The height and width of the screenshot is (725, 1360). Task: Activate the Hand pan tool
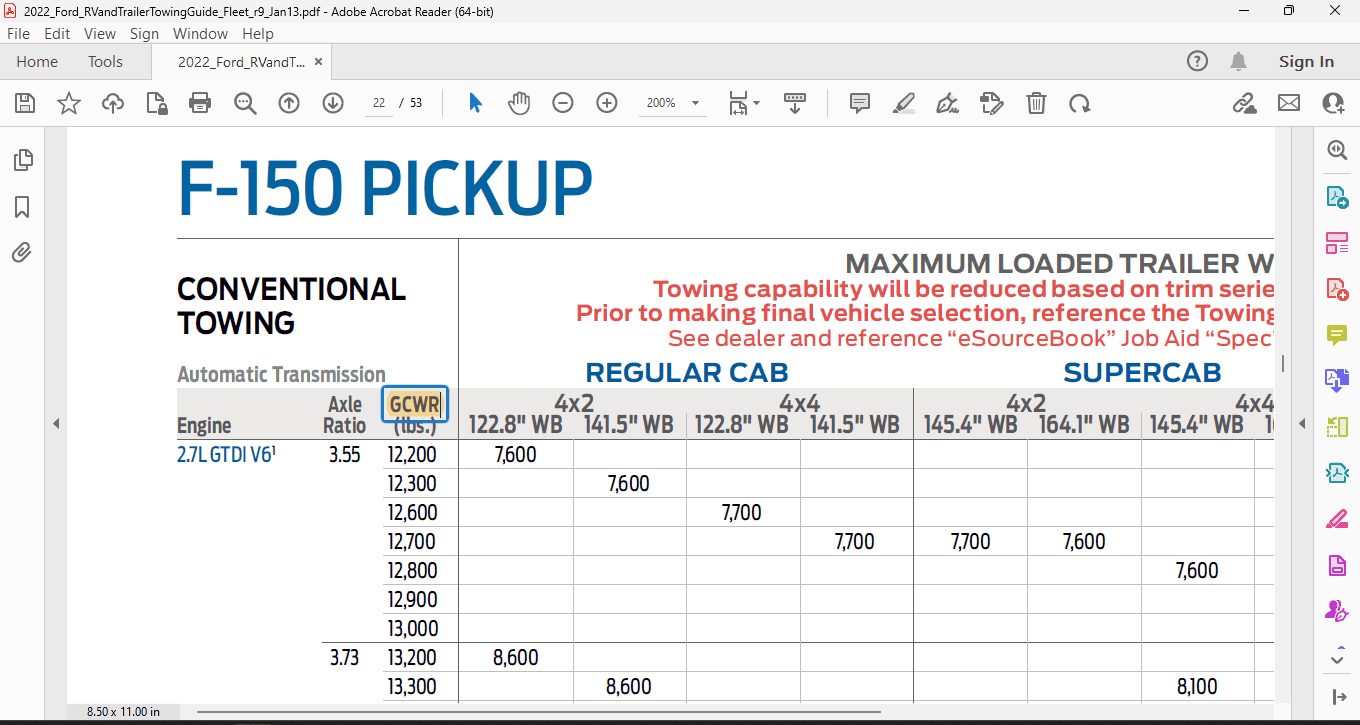[x=519, y=103]
